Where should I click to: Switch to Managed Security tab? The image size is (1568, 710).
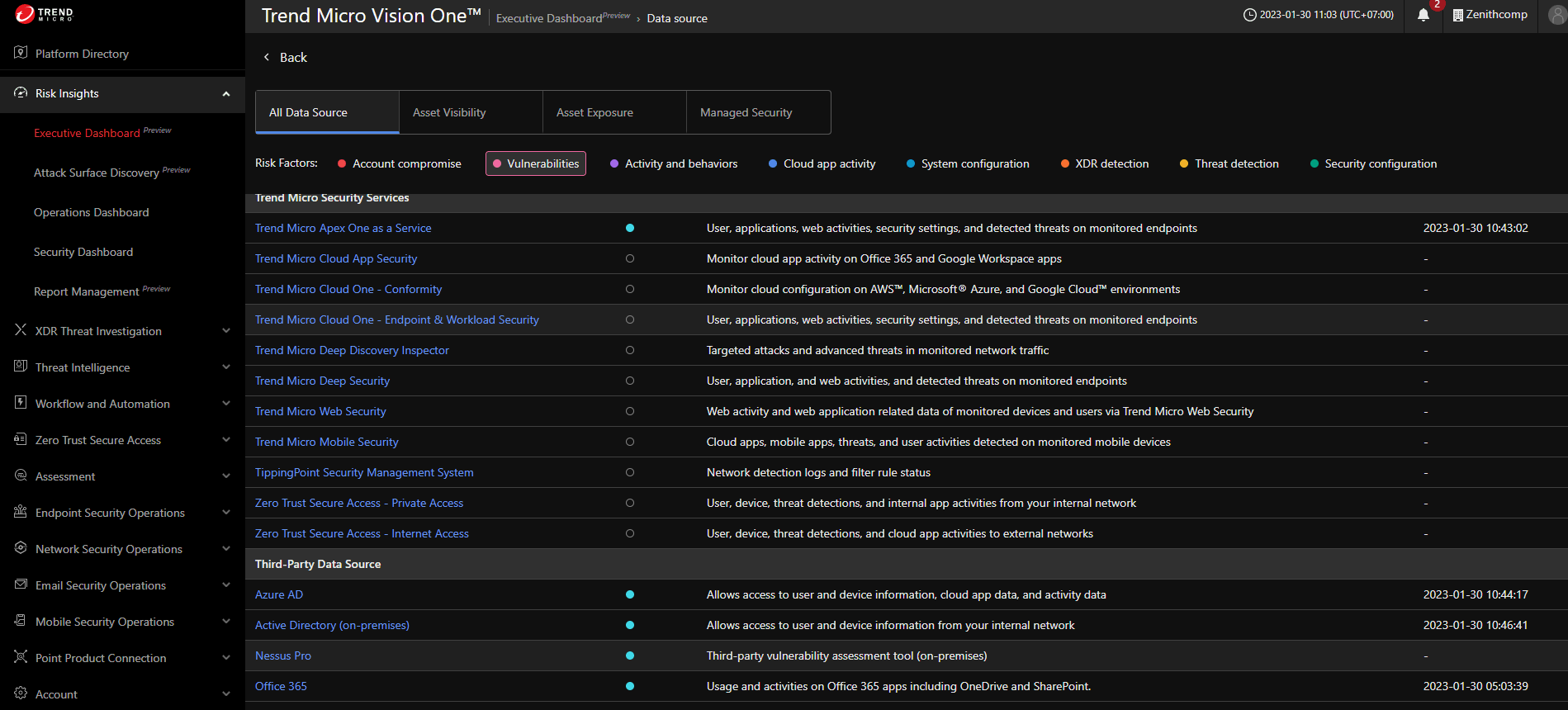[758, 112]
